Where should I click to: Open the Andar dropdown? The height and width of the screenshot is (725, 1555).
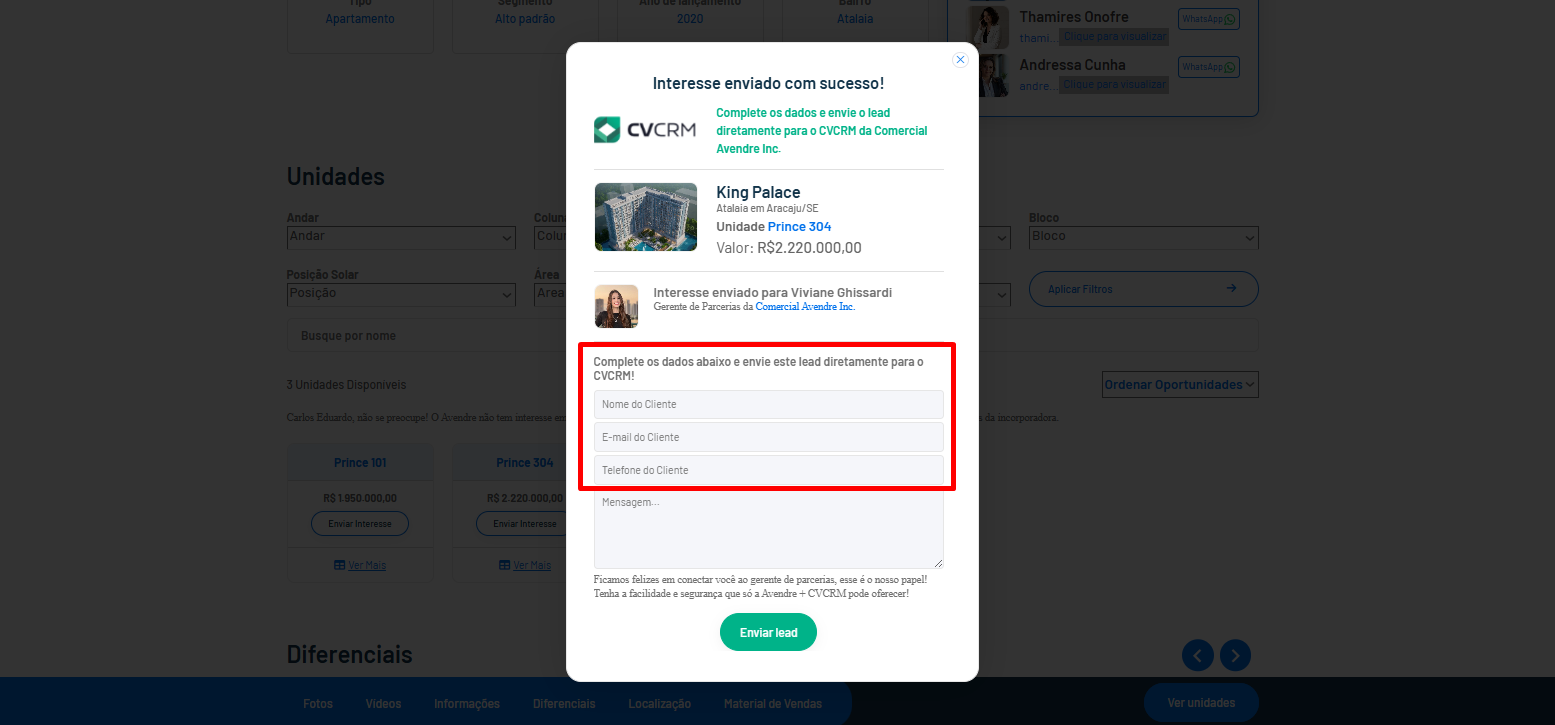point(401,237)
